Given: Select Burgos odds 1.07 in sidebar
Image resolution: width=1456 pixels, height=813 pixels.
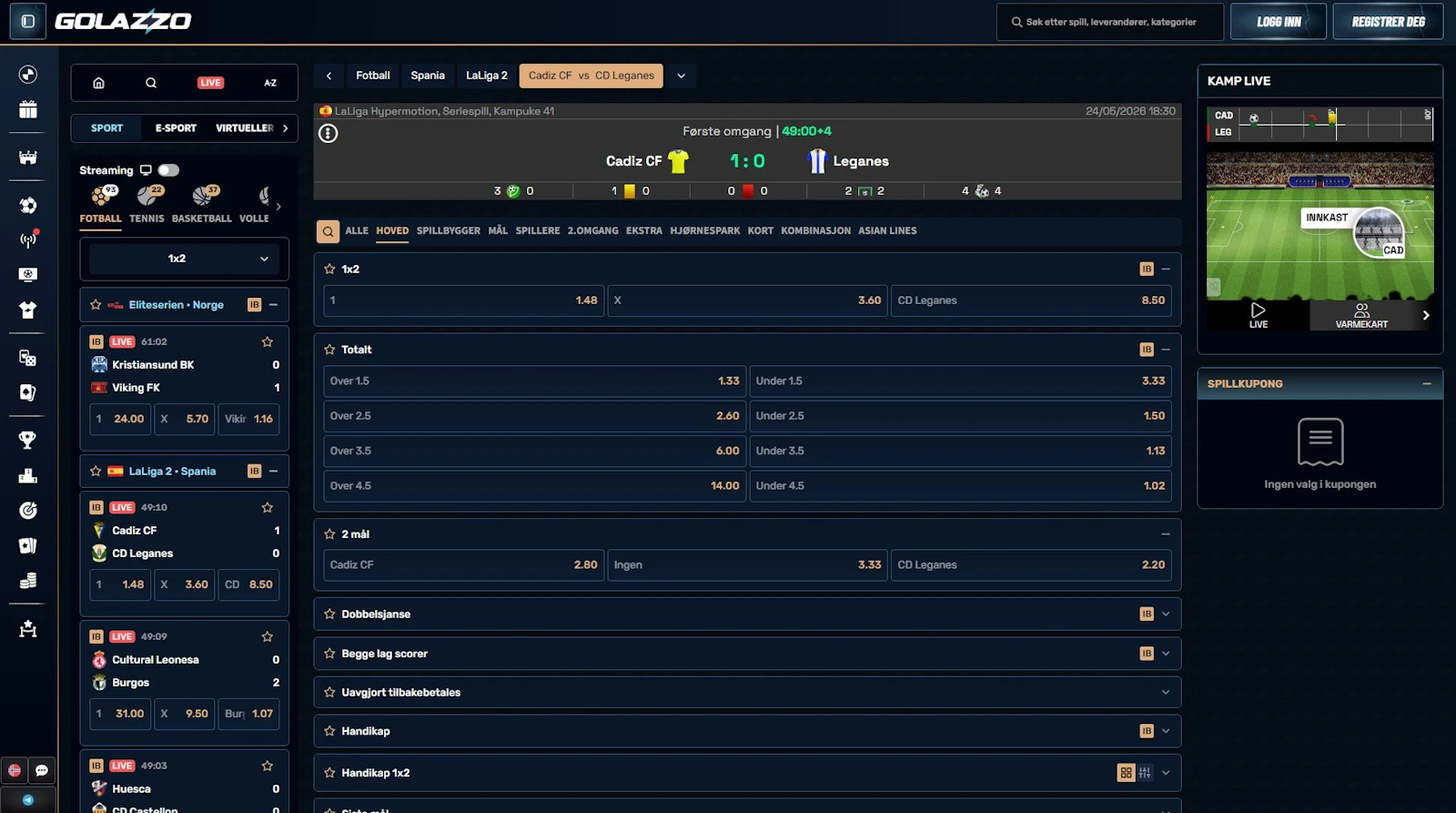Looking at the screenshot, I should 248,714.
